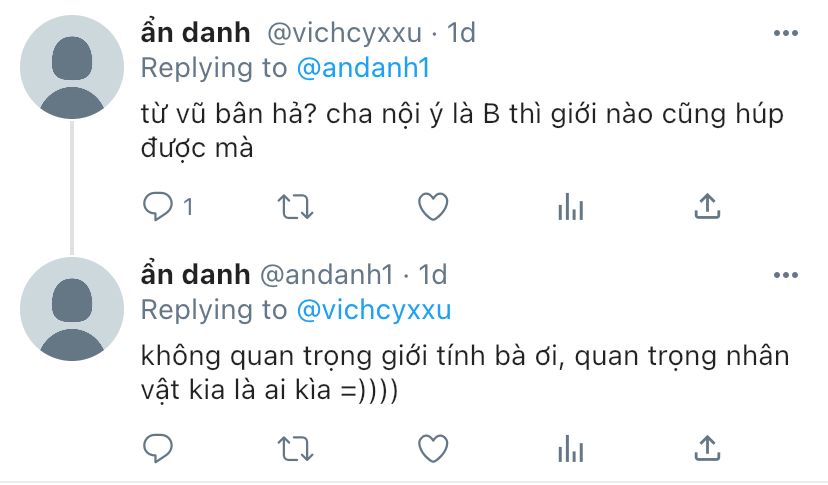View analytics for the second tweet
The image size is (828, 485).
pos(571,449)
